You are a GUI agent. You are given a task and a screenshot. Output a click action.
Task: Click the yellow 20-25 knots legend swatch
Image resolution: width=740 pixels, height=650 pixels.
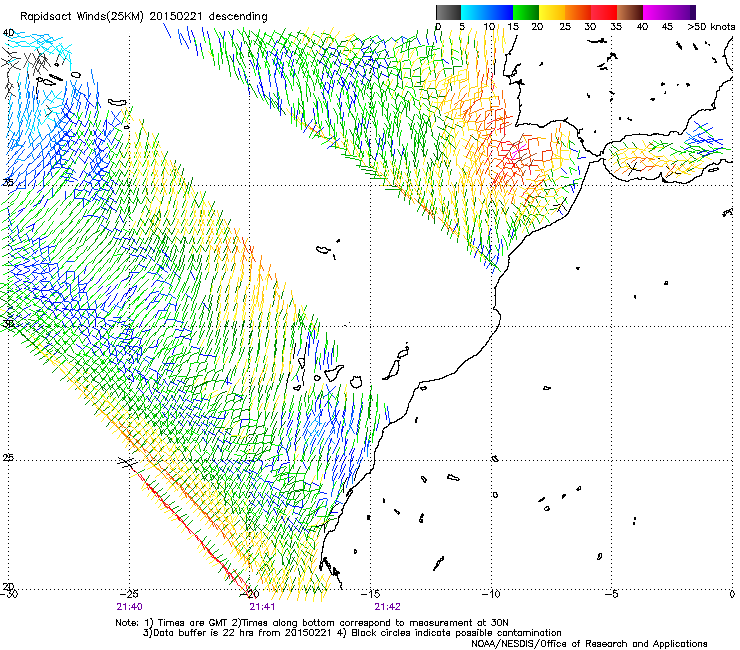coord(552,12)
